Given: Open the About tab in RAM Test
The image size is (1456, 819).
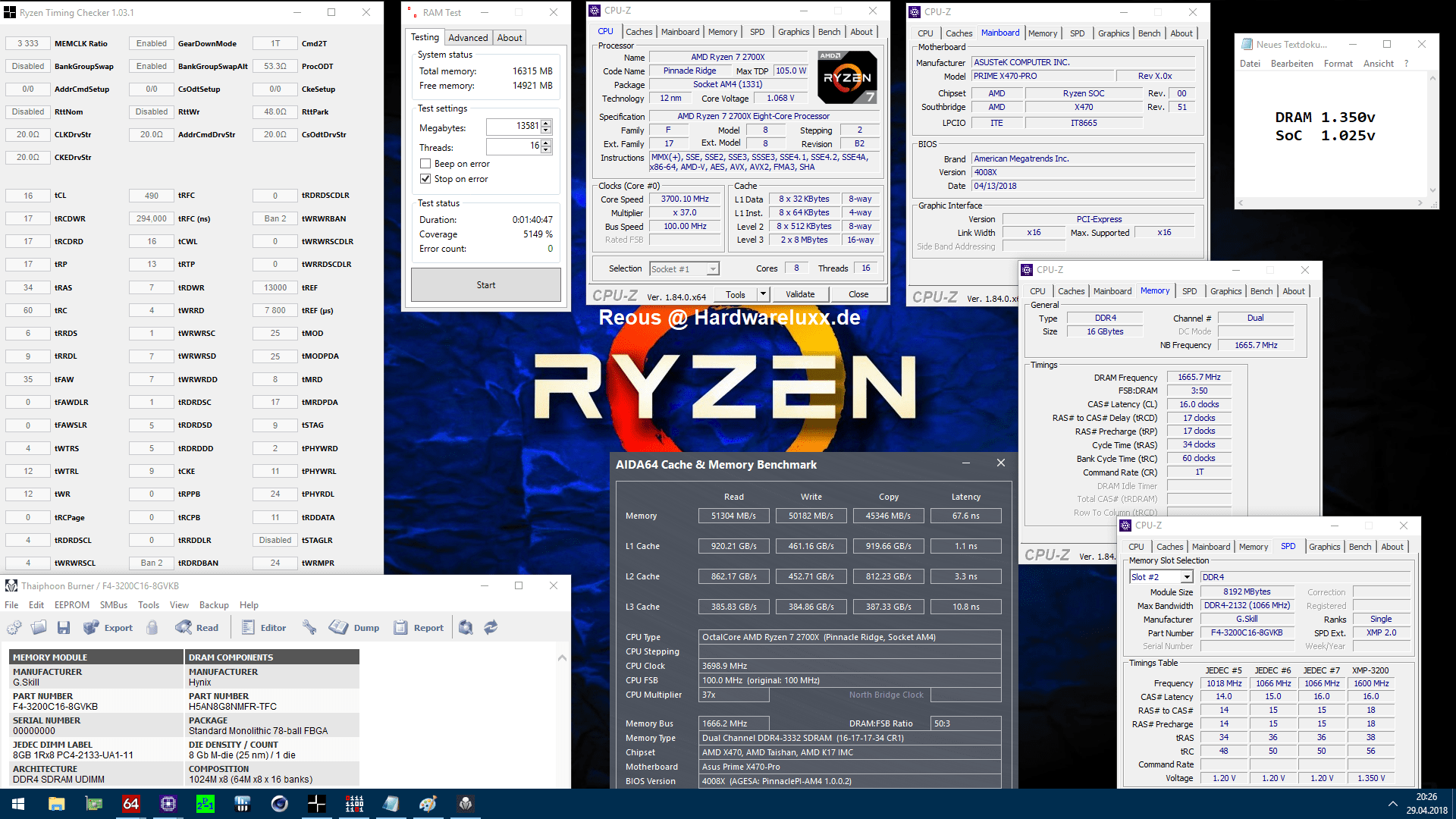Looking at the screenshot, I should pyautogui.click(x=510, y=38).
